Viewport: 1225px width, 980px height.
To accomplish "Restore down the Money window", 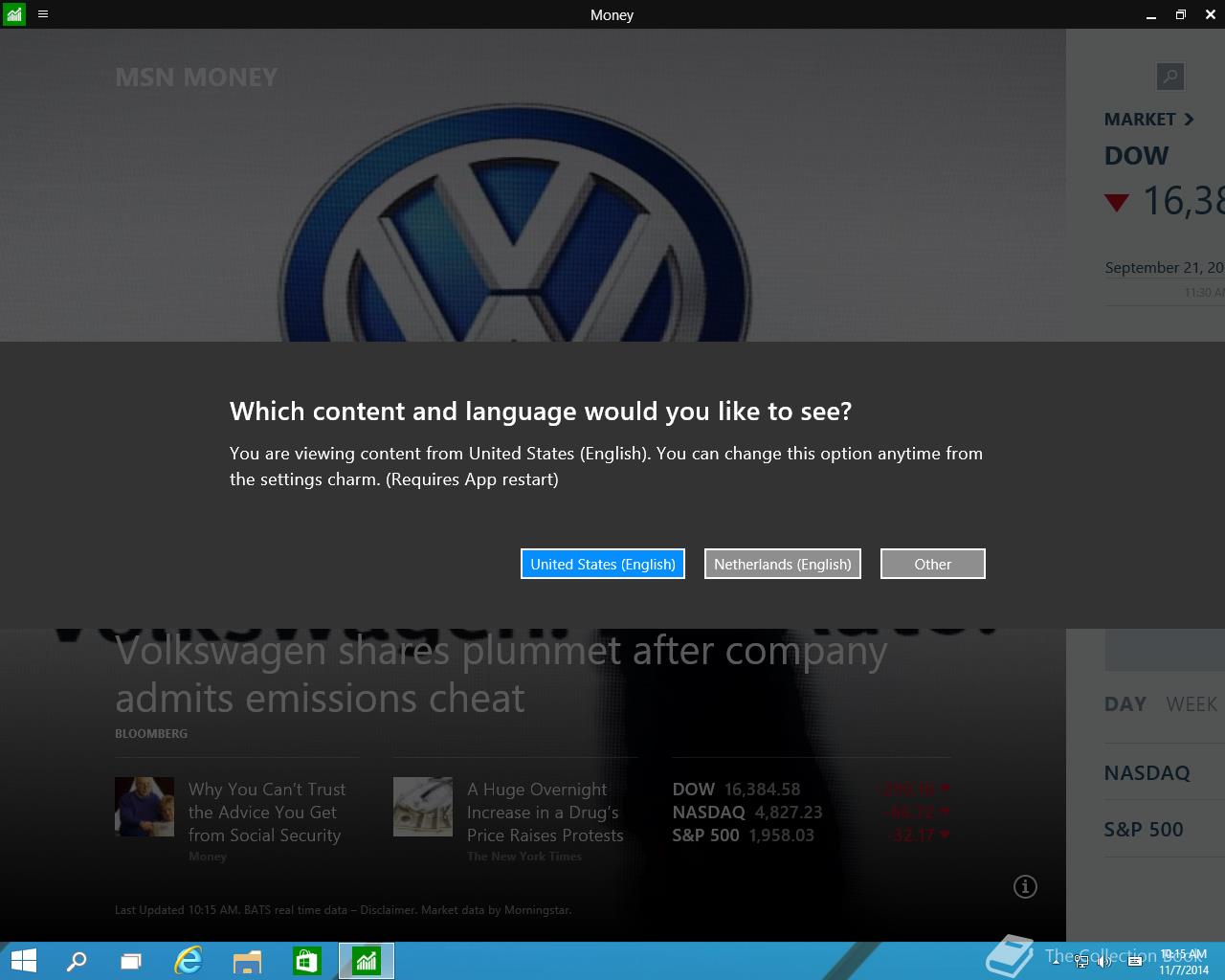I will (x=1180, y=14).
